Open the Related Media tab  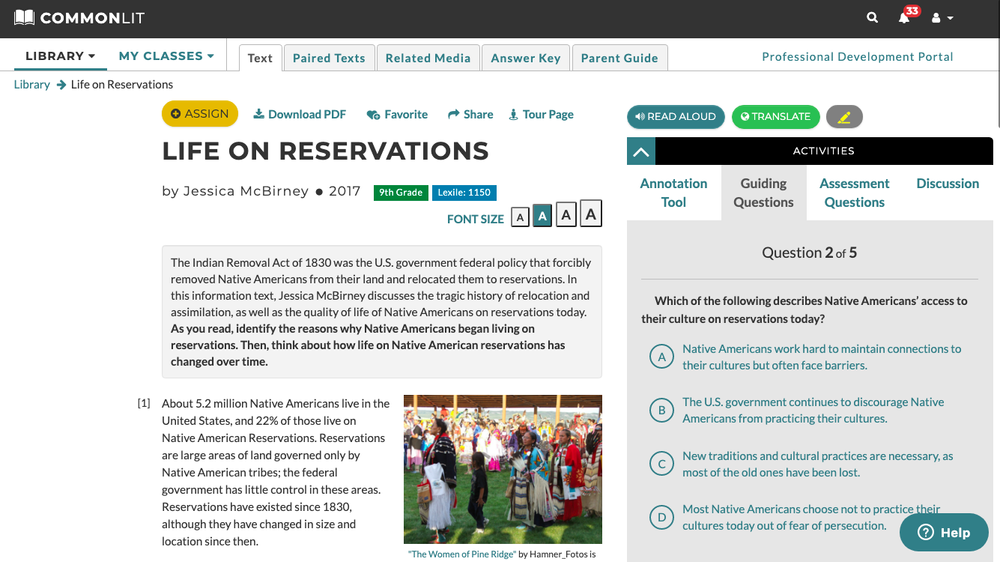[428, 58]
